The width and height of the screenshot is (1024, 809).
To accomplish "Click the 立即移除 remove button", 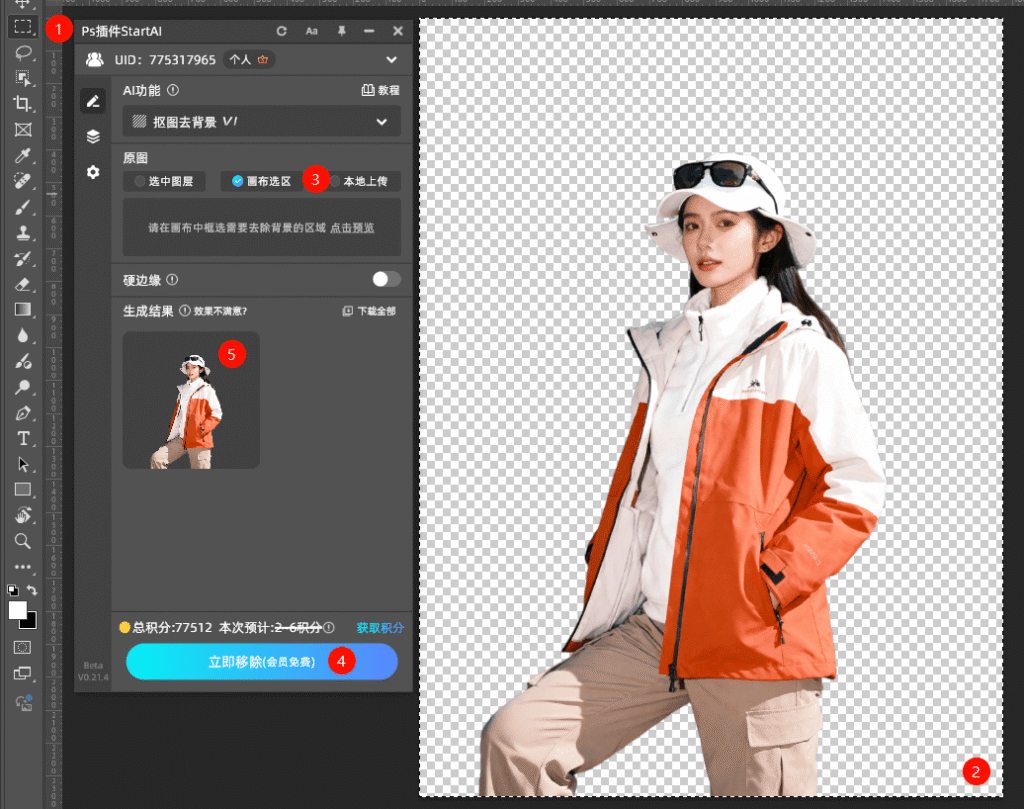I will 262,661.
